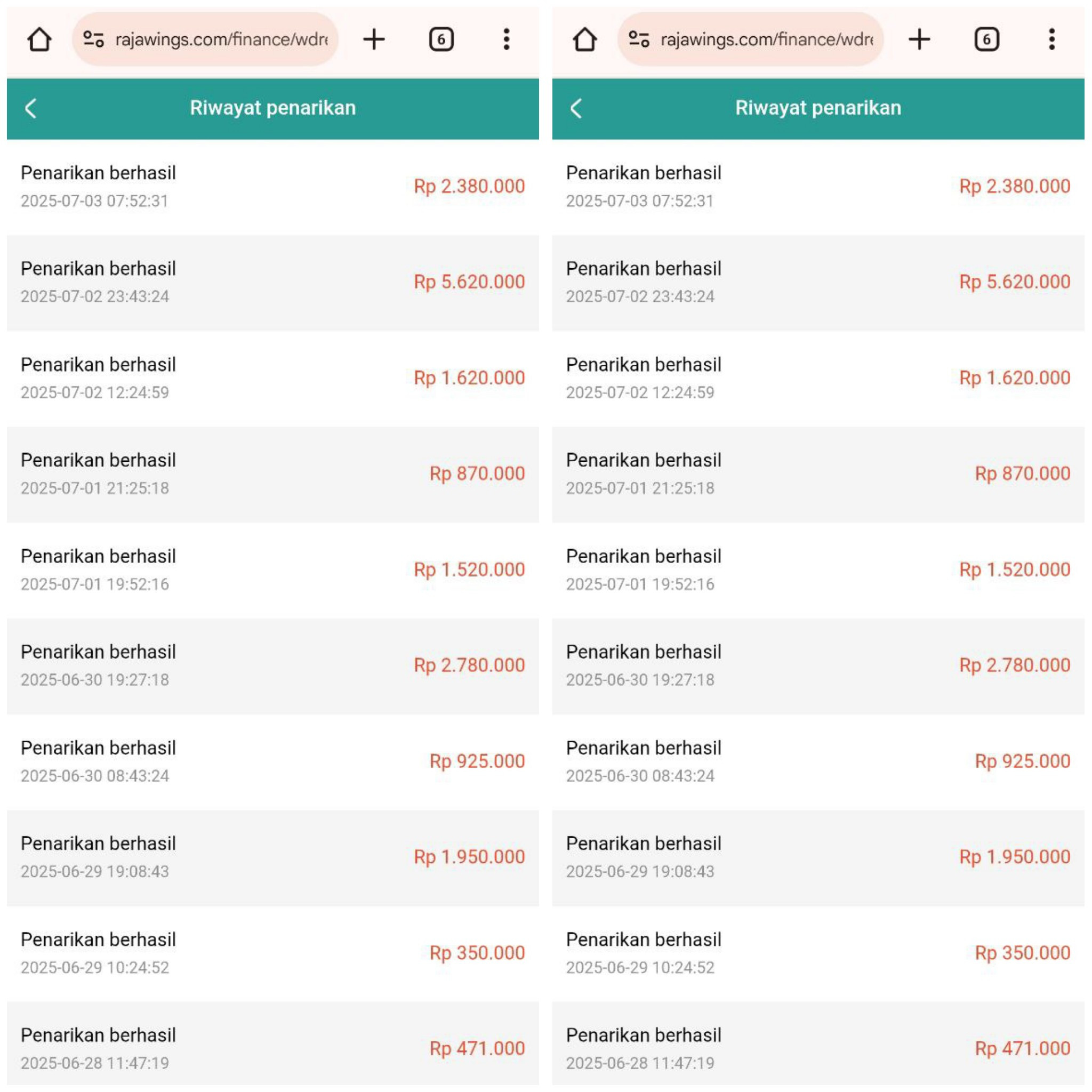
Task: Open left Rp 471.000 withdrawal record
Action: [x=273, y=1049]
